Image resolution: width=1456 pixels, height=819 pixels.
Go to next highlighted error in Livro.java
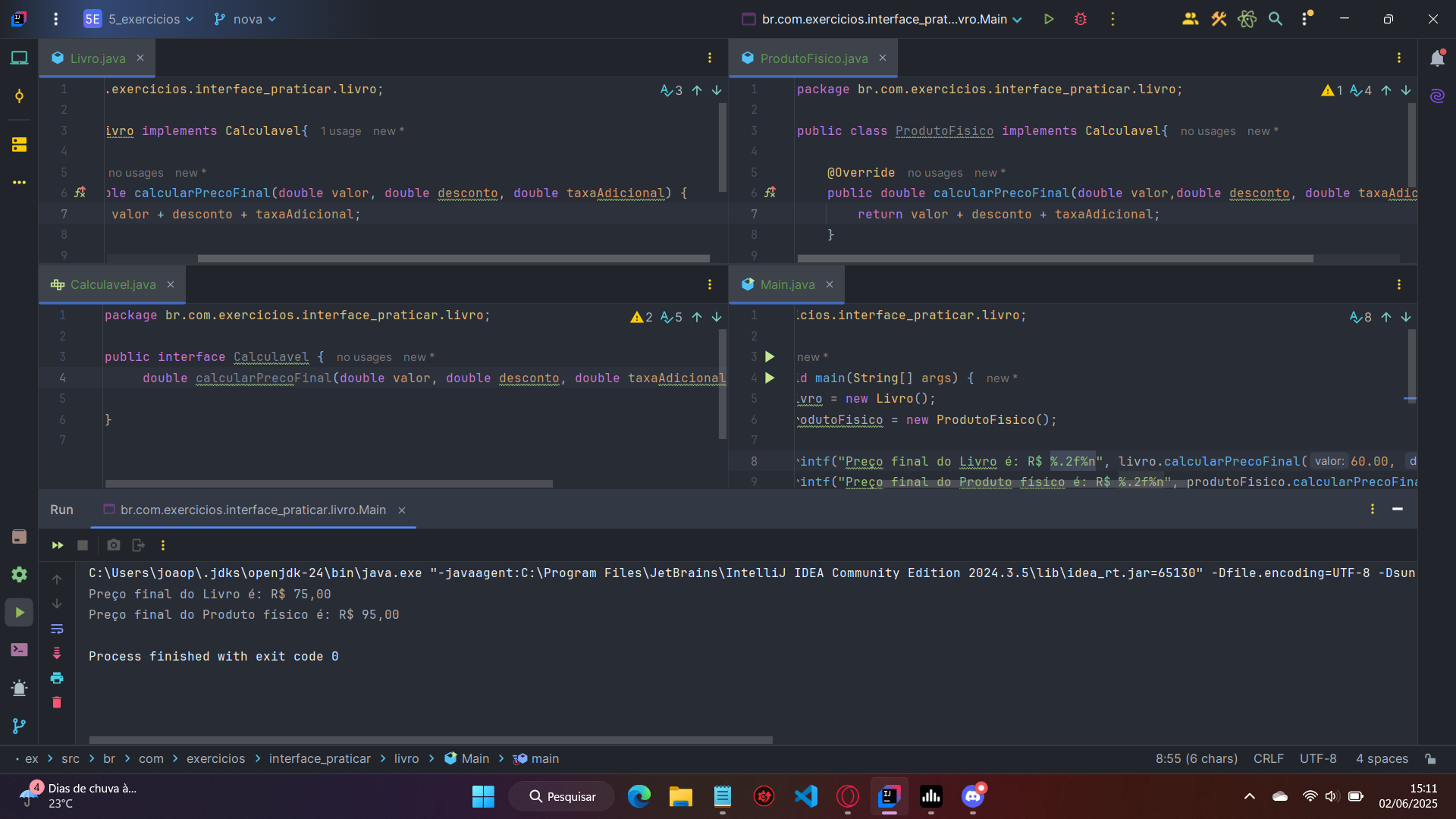717,90
